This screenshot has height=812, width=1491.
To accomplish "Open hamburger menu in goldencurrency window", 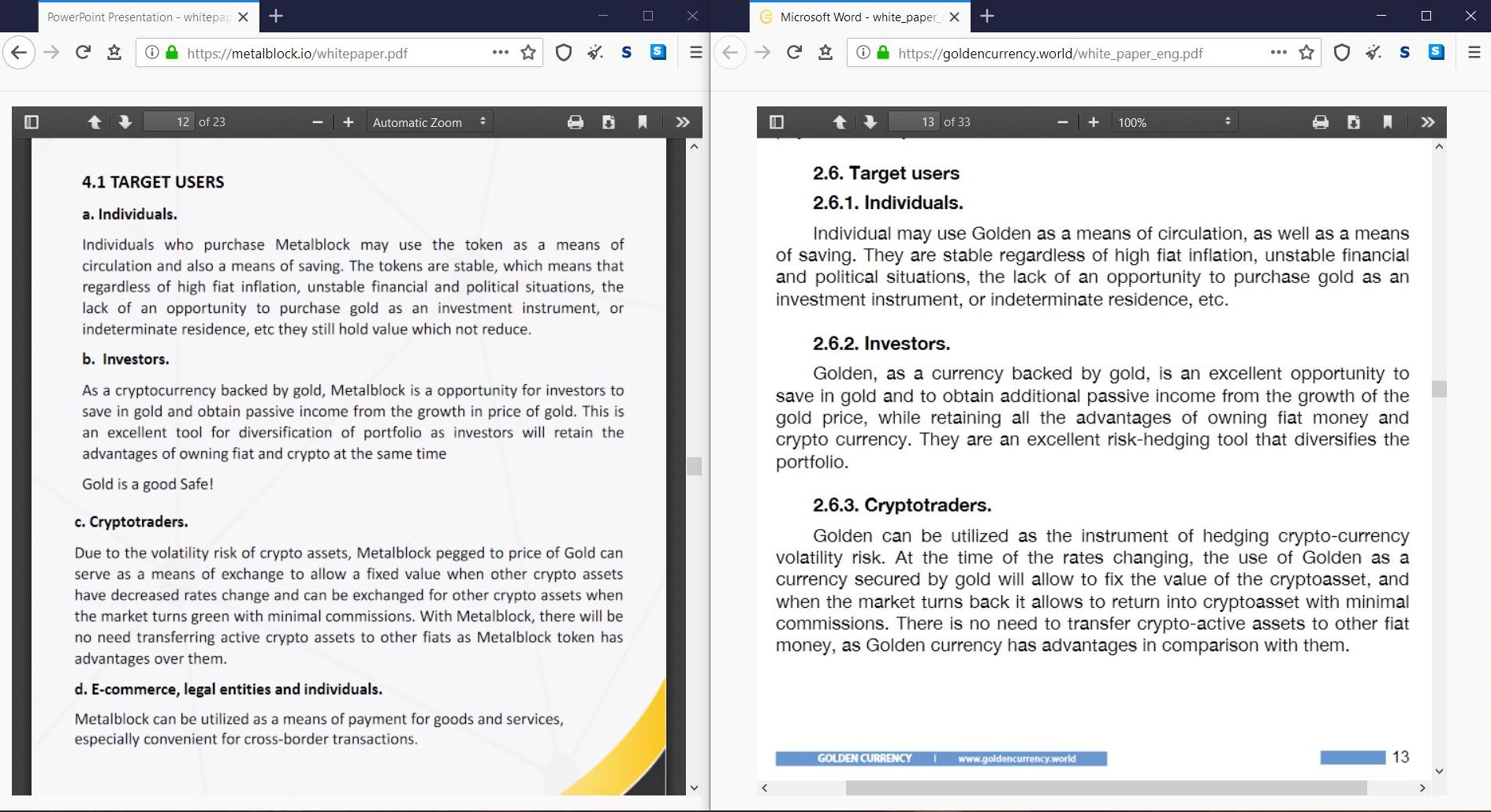I will tap(1474, 53).
